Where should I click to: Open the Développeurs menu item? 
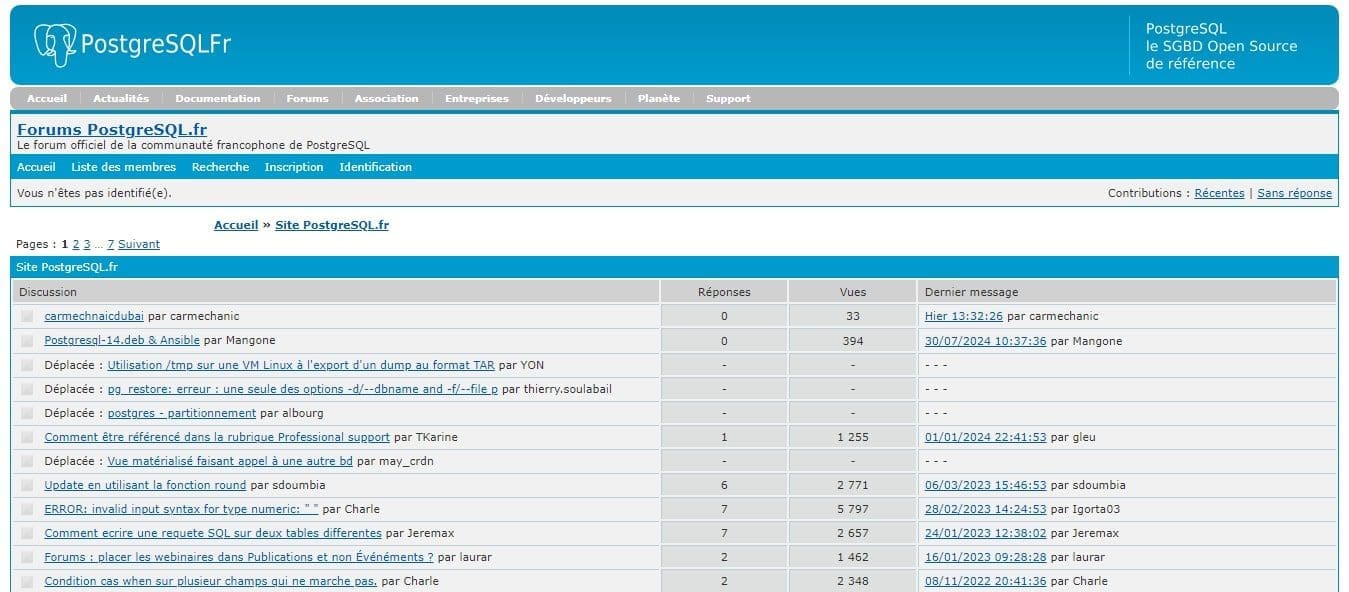tap(573, 98)
